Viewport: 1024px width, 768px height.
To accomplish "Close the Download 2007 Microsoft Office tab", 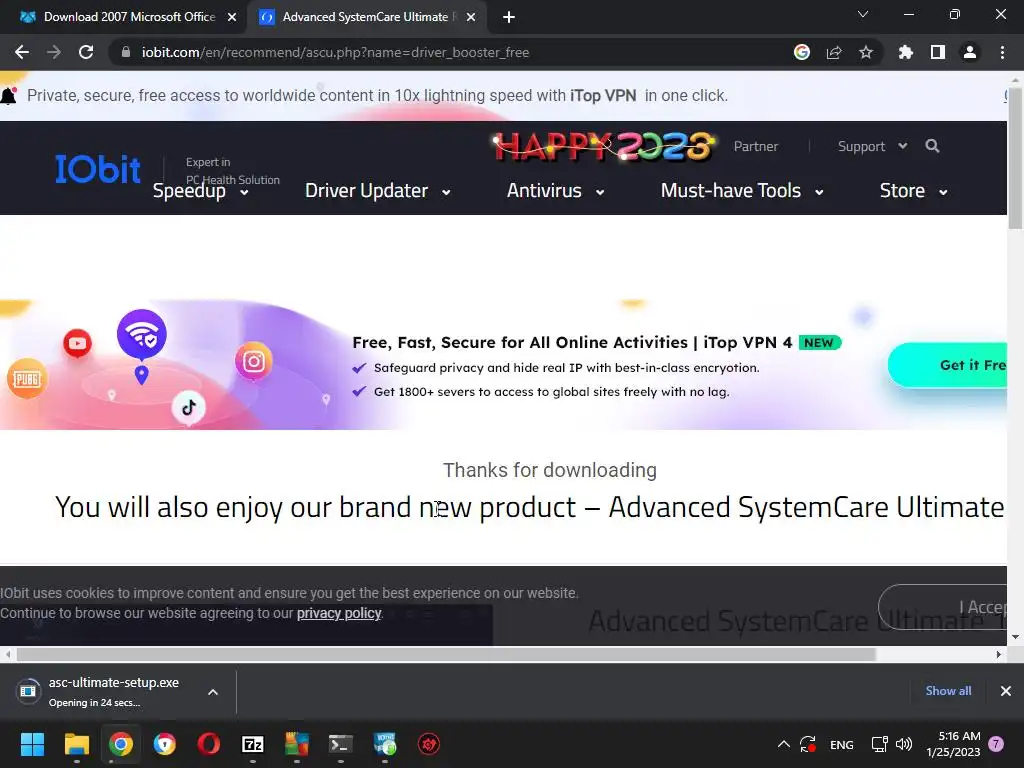I will [232, 17].
